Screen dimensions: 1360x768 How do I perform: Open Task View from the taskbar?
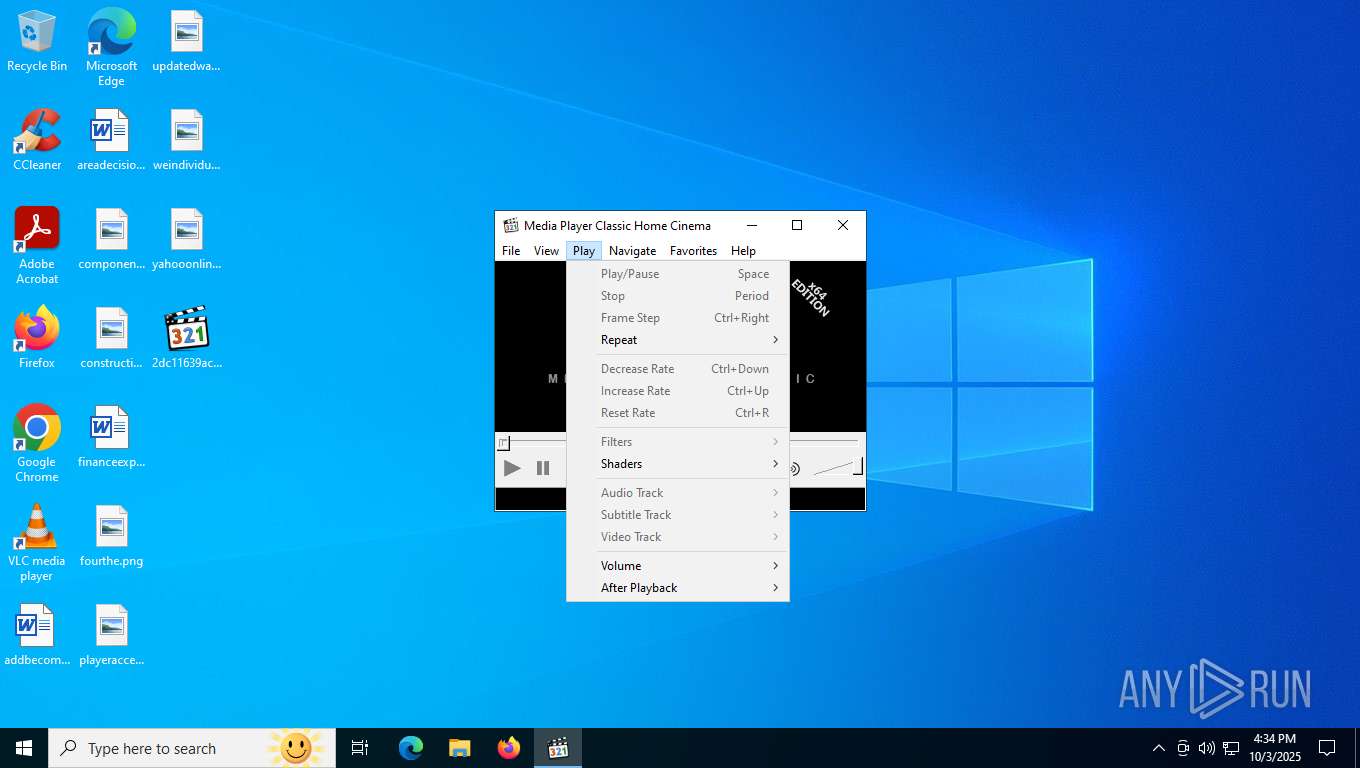[x=360, y=748]
